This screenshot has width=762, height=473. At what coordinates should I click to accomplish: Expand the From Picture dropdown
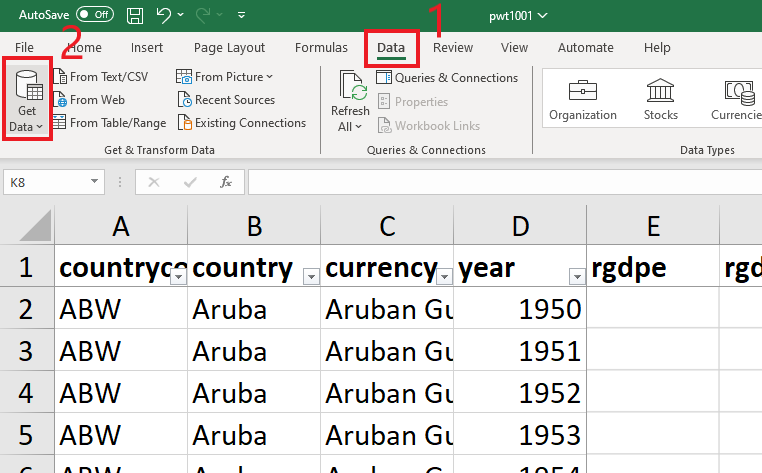(x=270, y=77)
